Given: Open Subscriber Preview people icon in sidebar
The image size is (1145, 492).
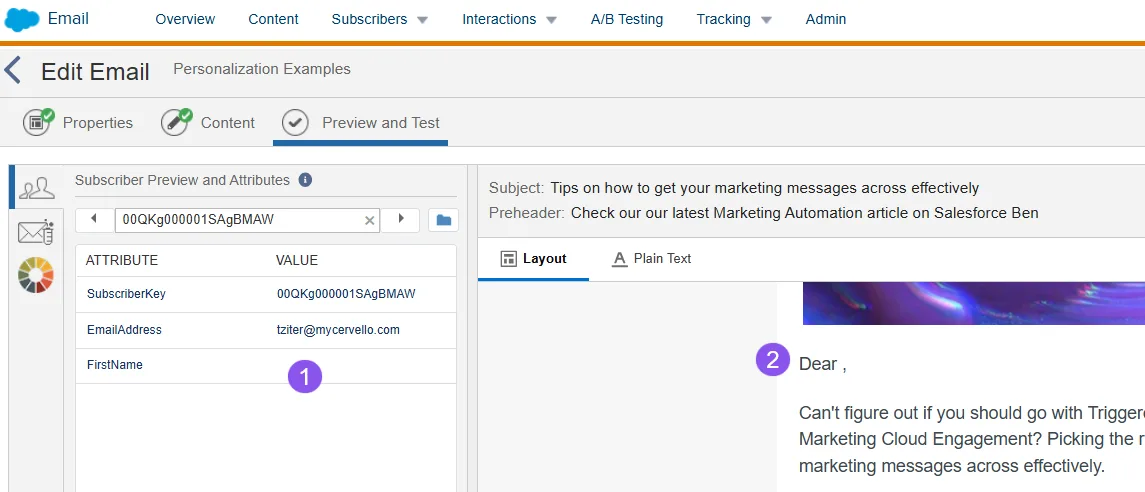Looking at the screenshot, I should tap(37, 188).
